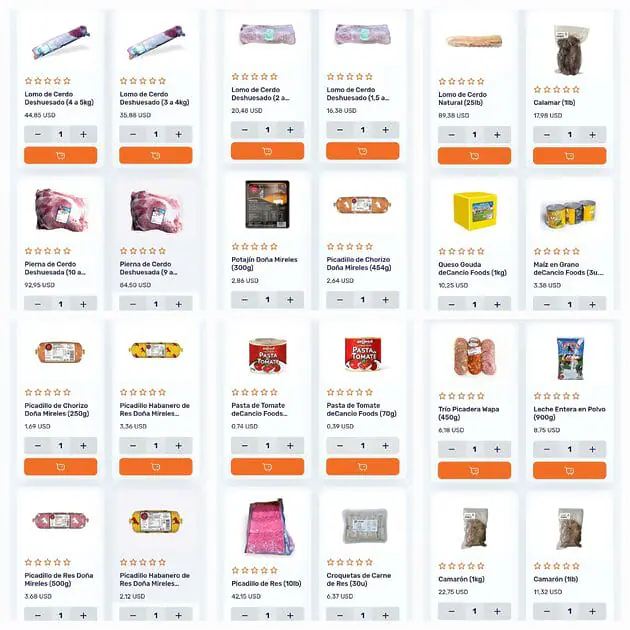Screen dimensions: 630x630
Task: Add Lomo de Cerdo Natural (25lb) to cart
Action: pyautogui.click(x=474, y=156)
